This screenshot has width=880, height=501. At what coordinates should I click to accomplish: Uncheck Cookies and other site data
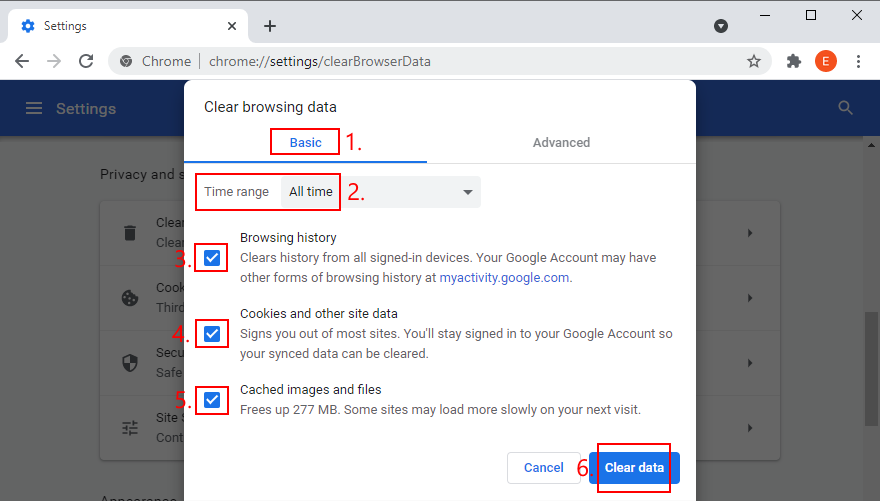pyautogui.click(x=212, y=333)
